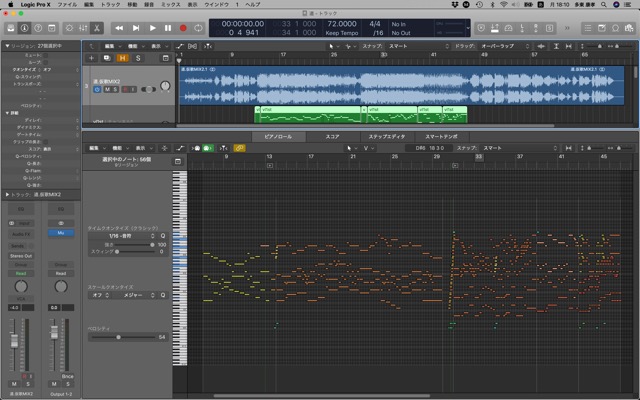This screenshot has height=400, width=640.
Task: Toggle global Solo (S) button in track header
Action: (138, 58)
